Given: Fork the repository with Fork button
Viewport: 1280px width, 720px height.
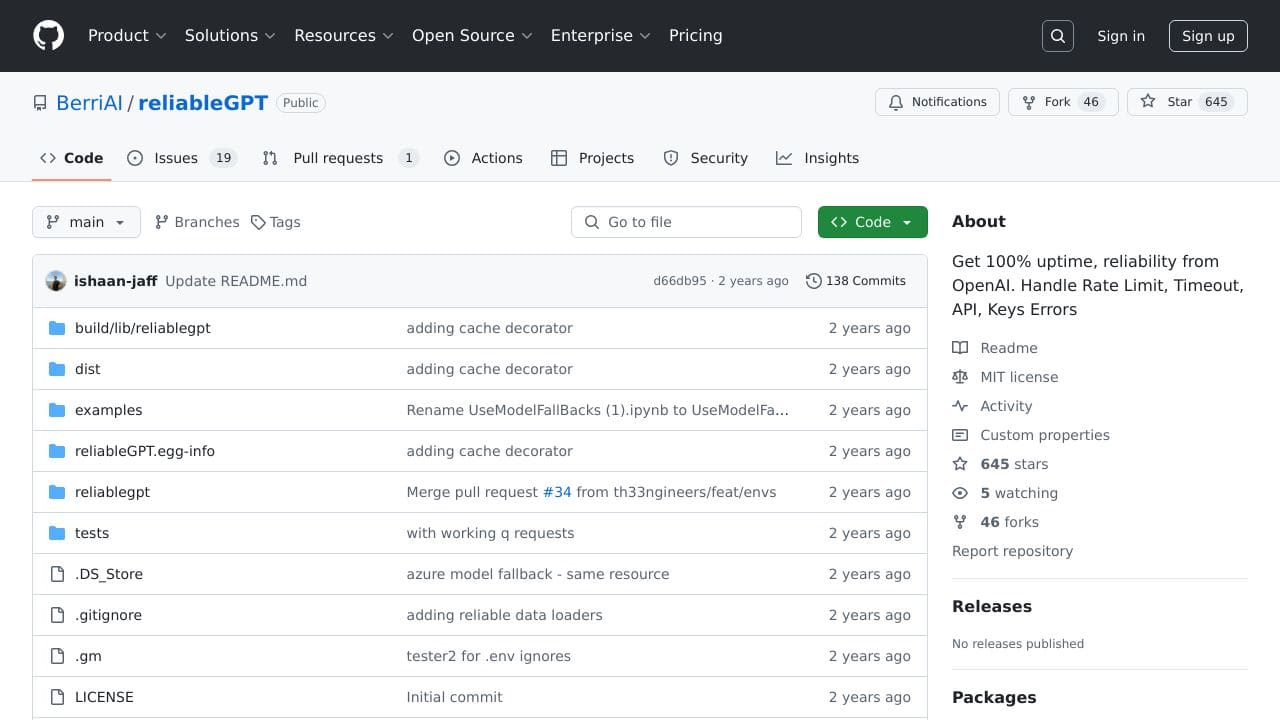Looking at the screenshot, I should tap(1063, 102).
